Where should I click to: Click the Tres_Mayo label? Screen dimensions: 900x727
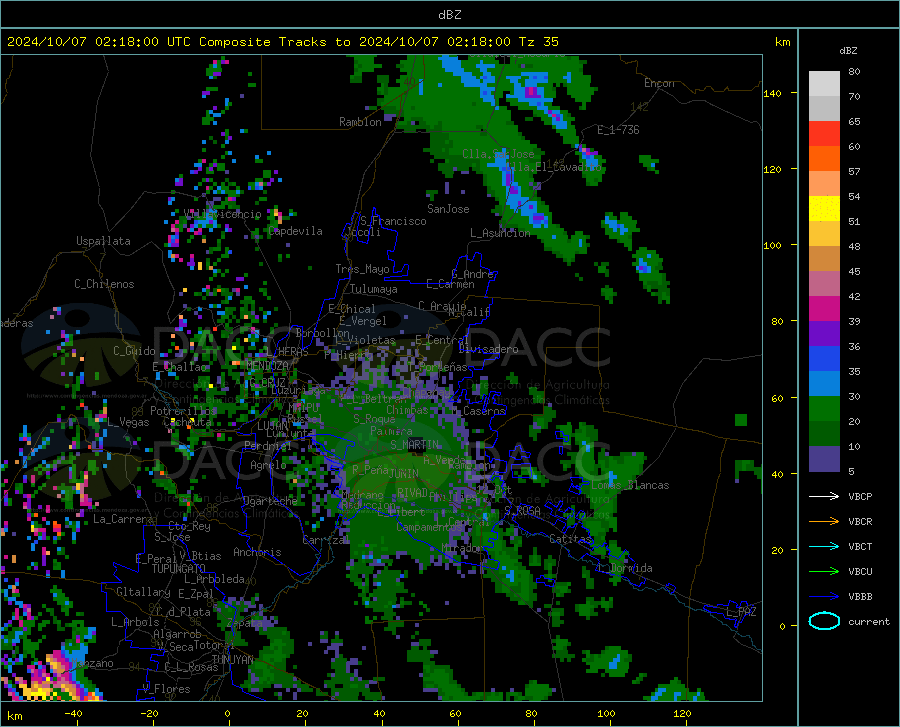(x=362, y=269)
